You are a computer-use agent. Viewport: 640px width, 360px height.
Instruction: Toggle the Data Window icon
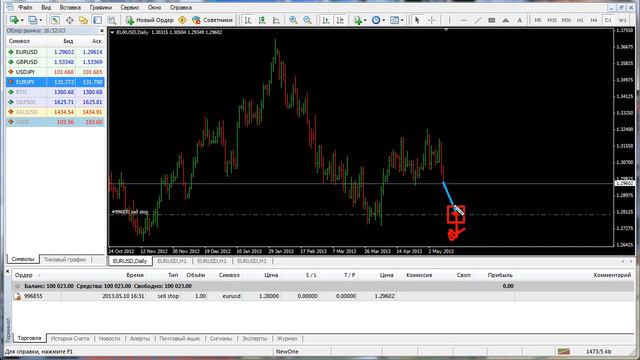pyautogui.click(x=69, y=20)
